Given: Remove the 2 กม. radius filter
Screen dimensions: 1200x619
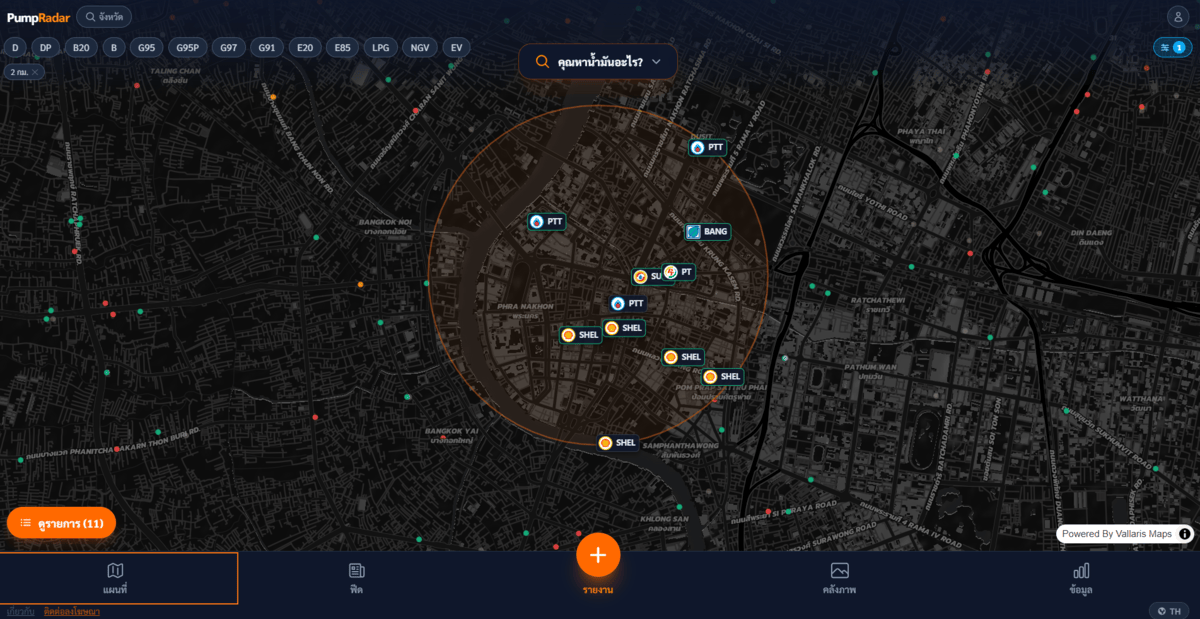Looking at the screenshot, I should pyautogui.click(x=37, y=72).
